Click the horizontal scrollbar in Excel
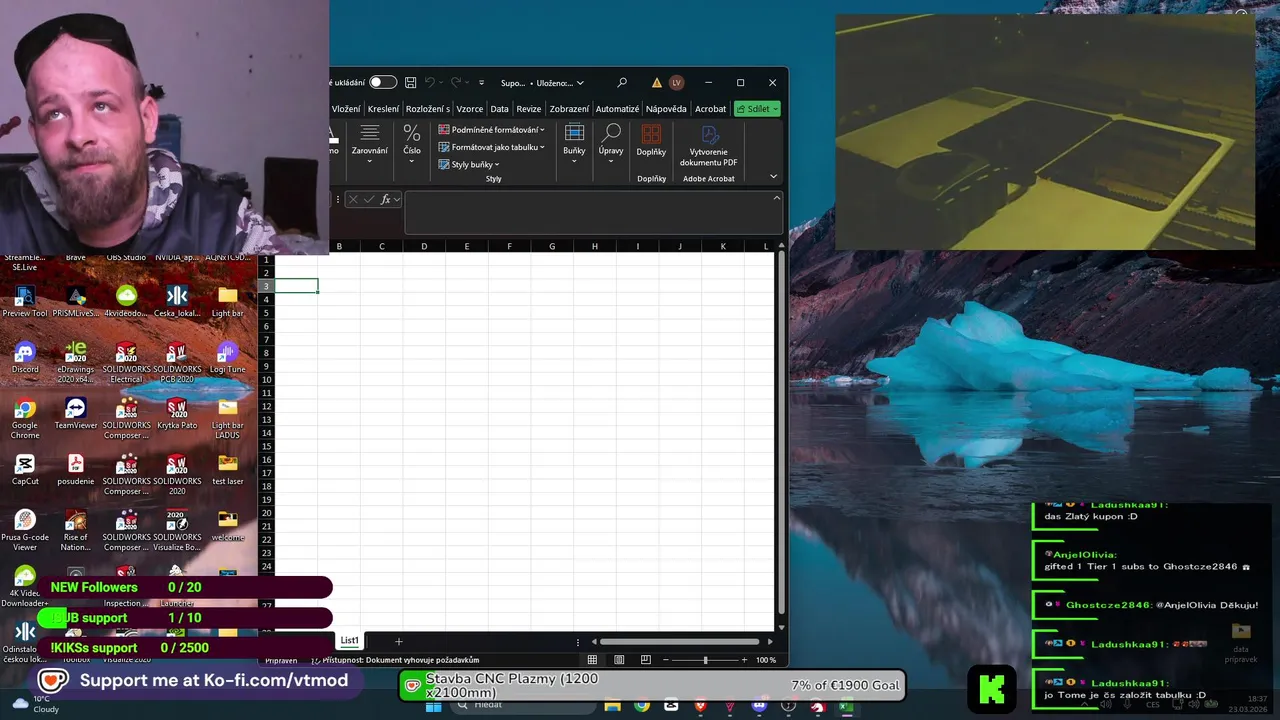The height and width of the screenshot is (720, 1280). pyautogui.click(x=679, y=642)
